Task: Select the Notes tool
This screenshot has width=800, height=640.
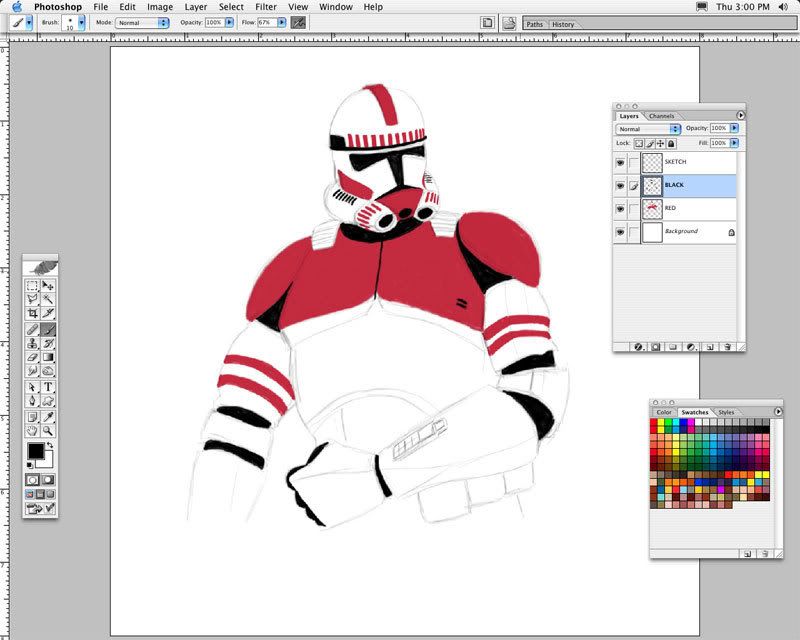Action: [x=32, y=417]
